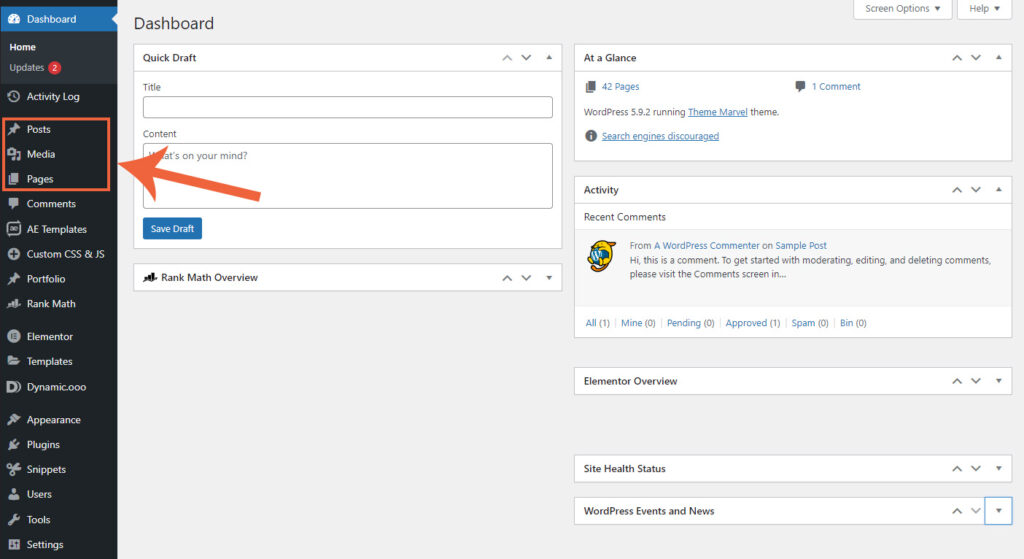The height and width of the screenshot is (559, 1024).
Task: Open the Sample Post link
Action: [x=801, y=246]
